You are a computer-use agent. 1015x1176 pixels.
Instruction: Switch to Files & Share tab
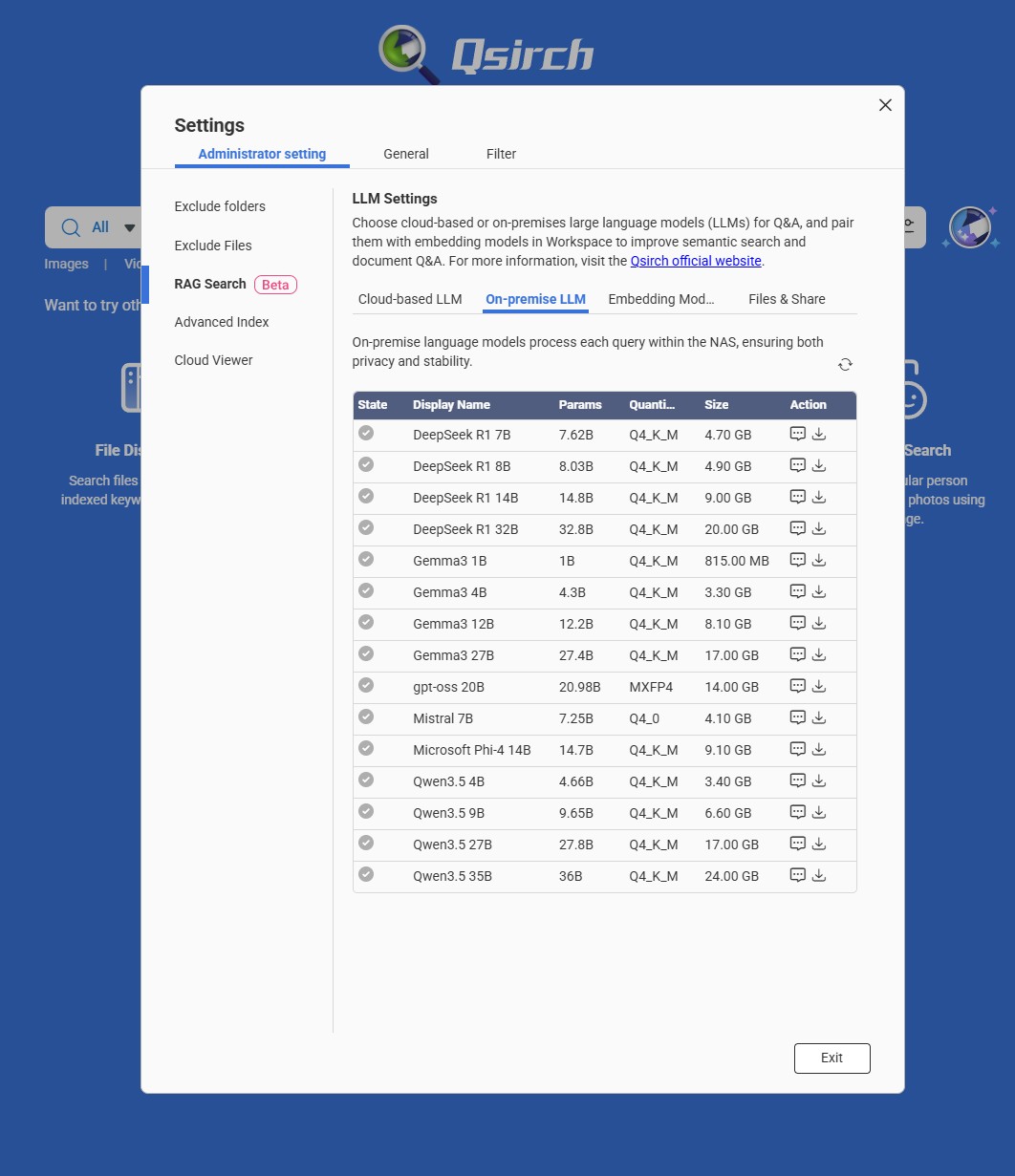[x=787, y=299]
